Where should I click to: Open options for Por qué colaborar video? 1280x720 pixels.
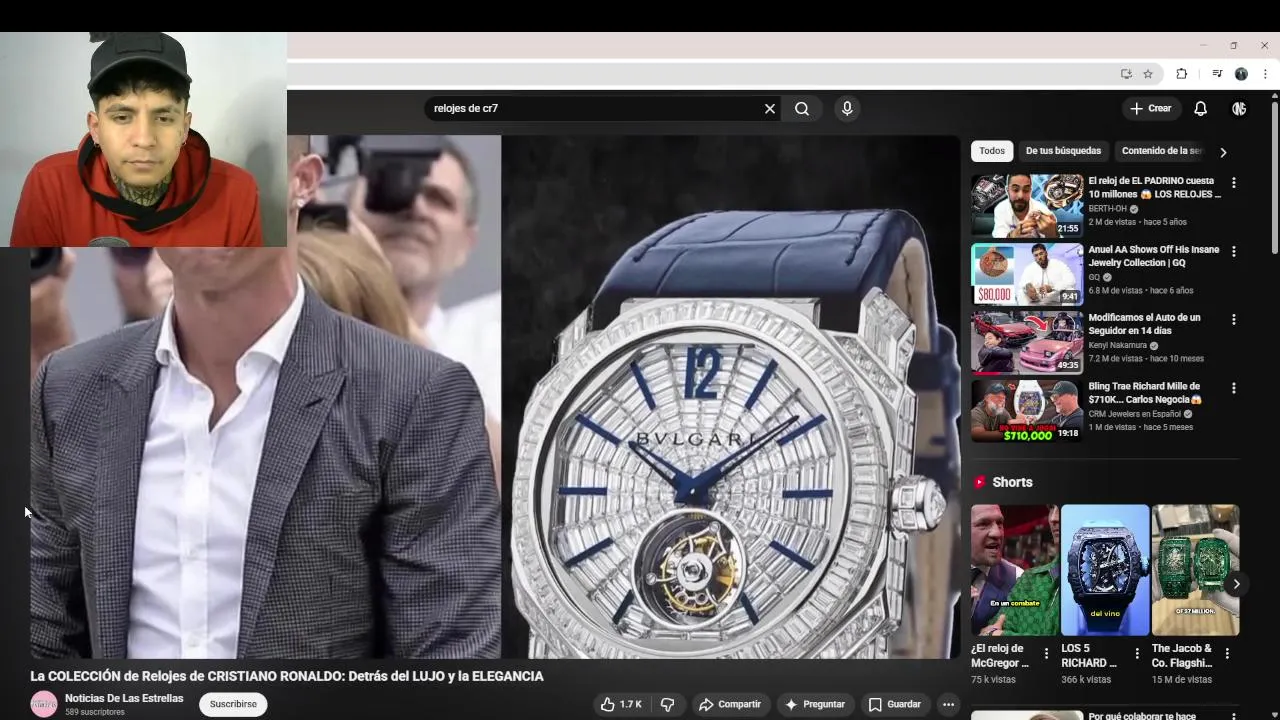(x=1234, y=716)
